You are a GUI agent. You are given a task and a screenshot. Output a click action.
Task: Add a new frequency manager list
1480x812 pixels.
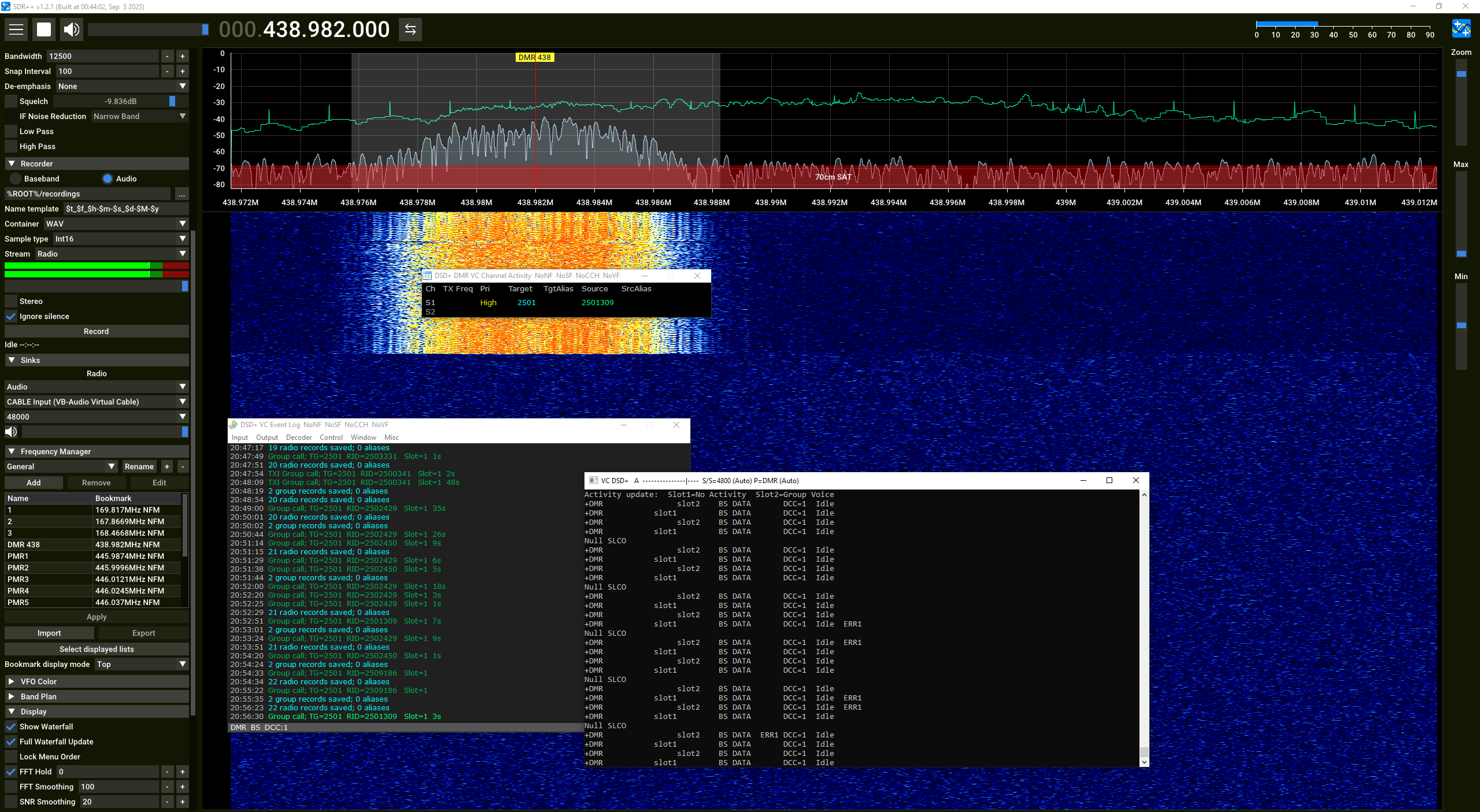(167, 466)
